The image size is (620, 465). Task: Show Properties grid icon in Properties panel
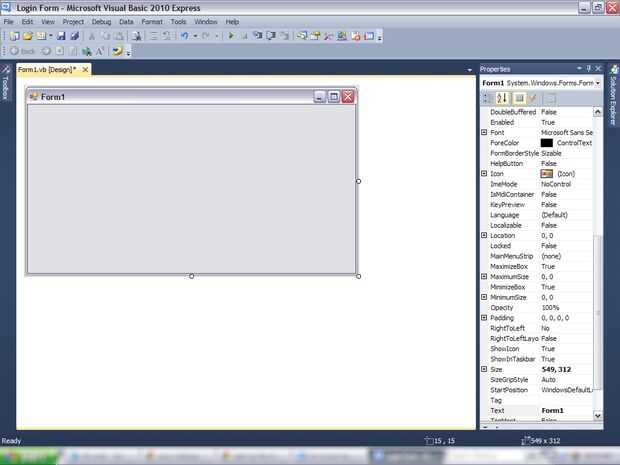[x=519, y=98]
